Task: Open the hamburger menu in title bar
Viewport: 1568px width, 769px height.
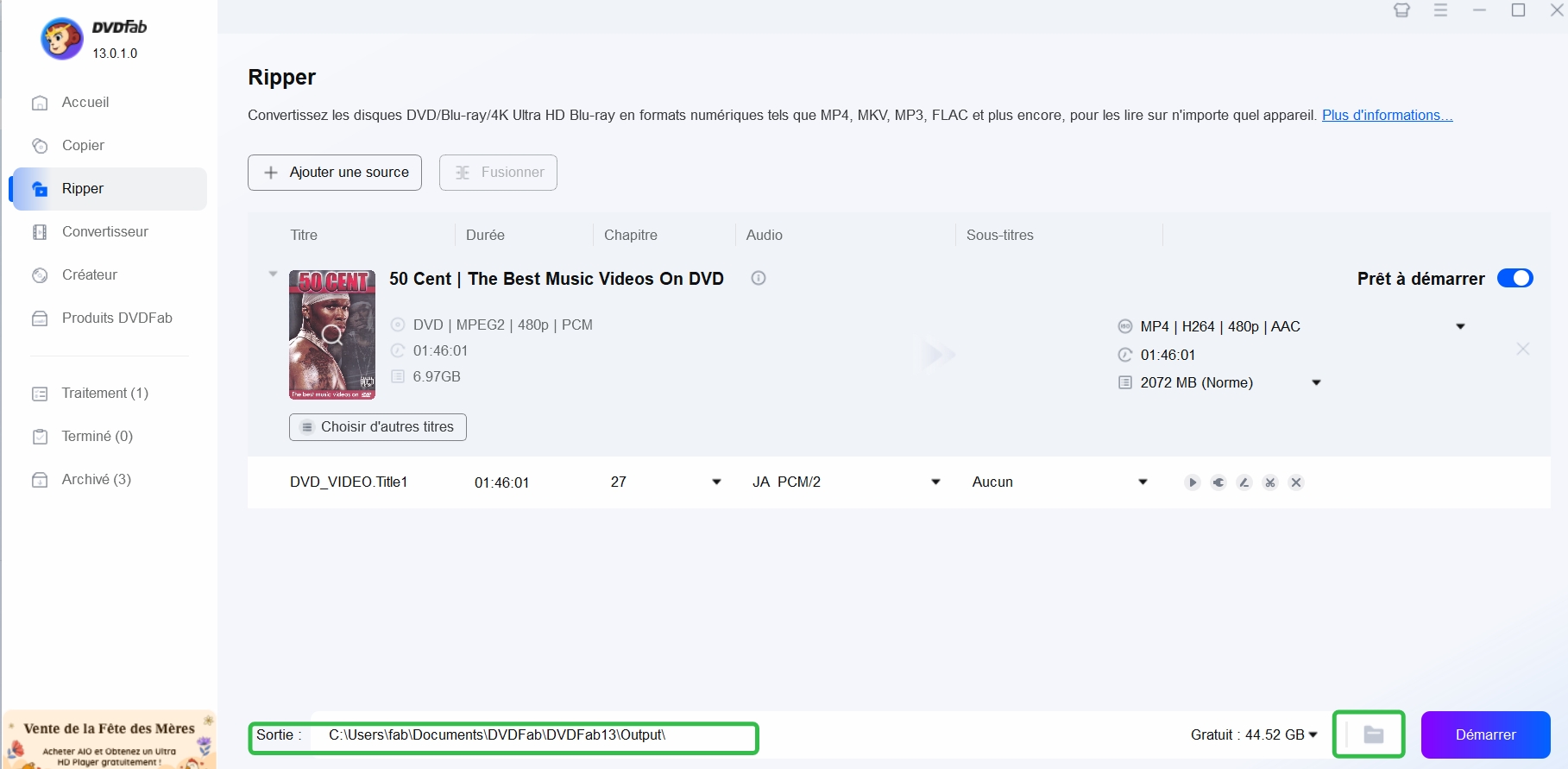Action: click(1441, 10)
